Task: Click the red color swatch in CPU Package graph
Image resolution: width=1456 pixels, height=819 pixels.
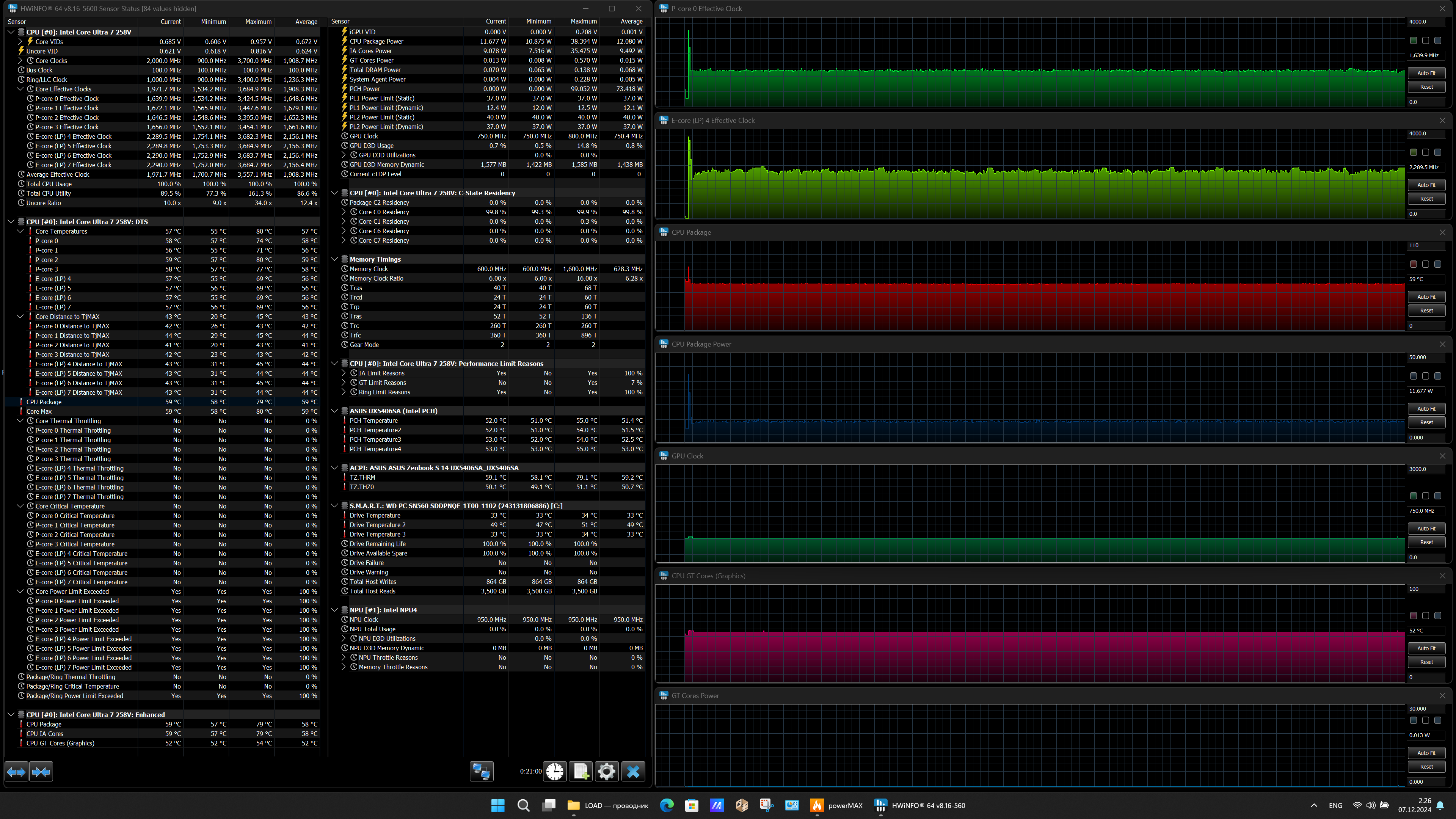Action: (x=1413, y=265)
